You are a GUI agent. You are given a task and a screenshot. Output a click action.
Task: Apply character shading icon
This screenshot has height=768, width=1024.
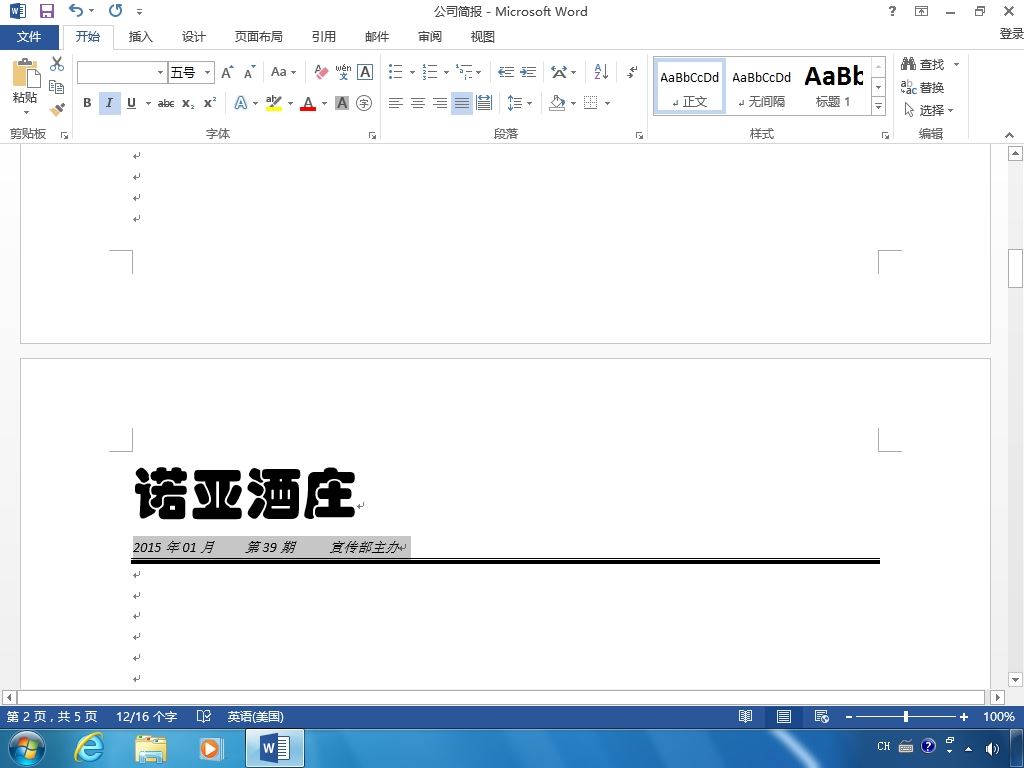(342, 103)
